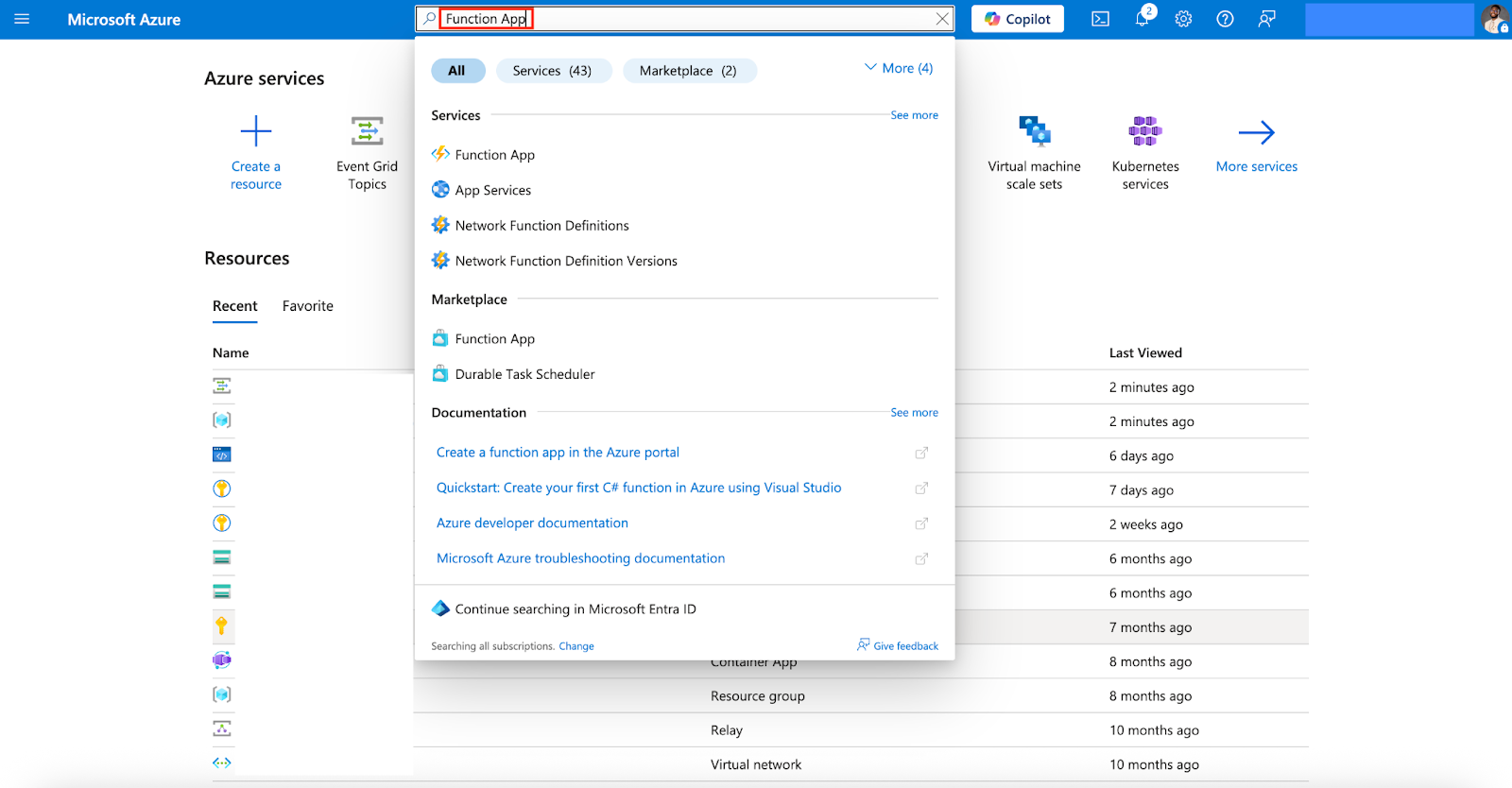Open Kubernetes services icon
Screen dimensions: 1512x788
coord(1145,131)
